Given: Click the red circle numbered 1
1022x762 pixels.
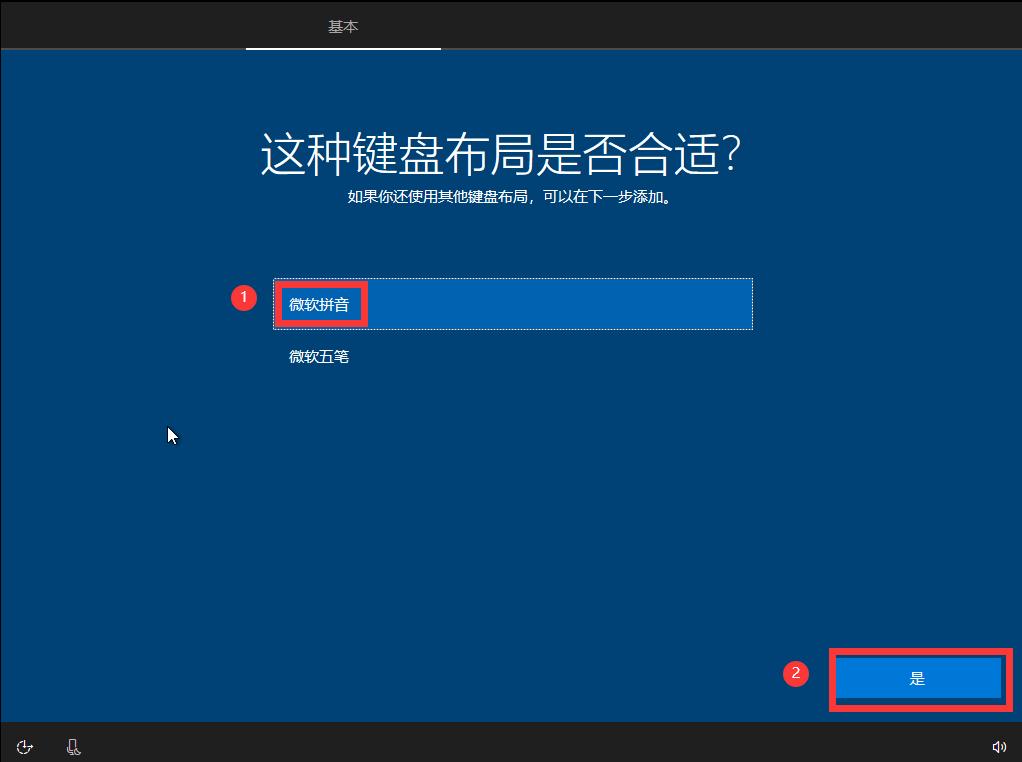Looking at the screenshot, I should click(x=244, y=298).
